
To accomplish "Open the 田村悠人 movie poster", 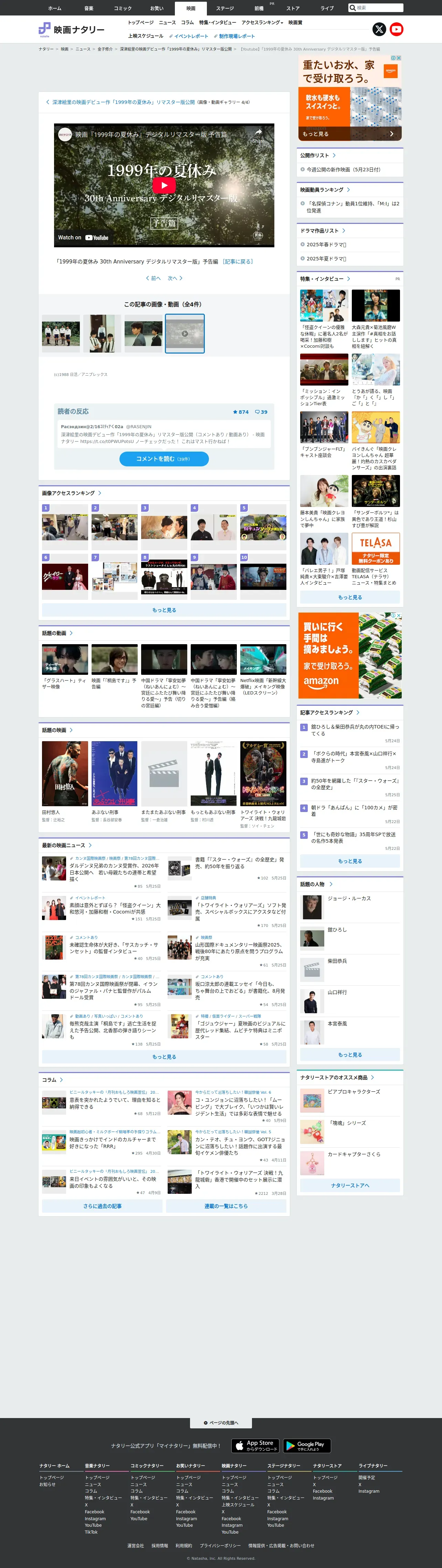I will coord(64,774).
